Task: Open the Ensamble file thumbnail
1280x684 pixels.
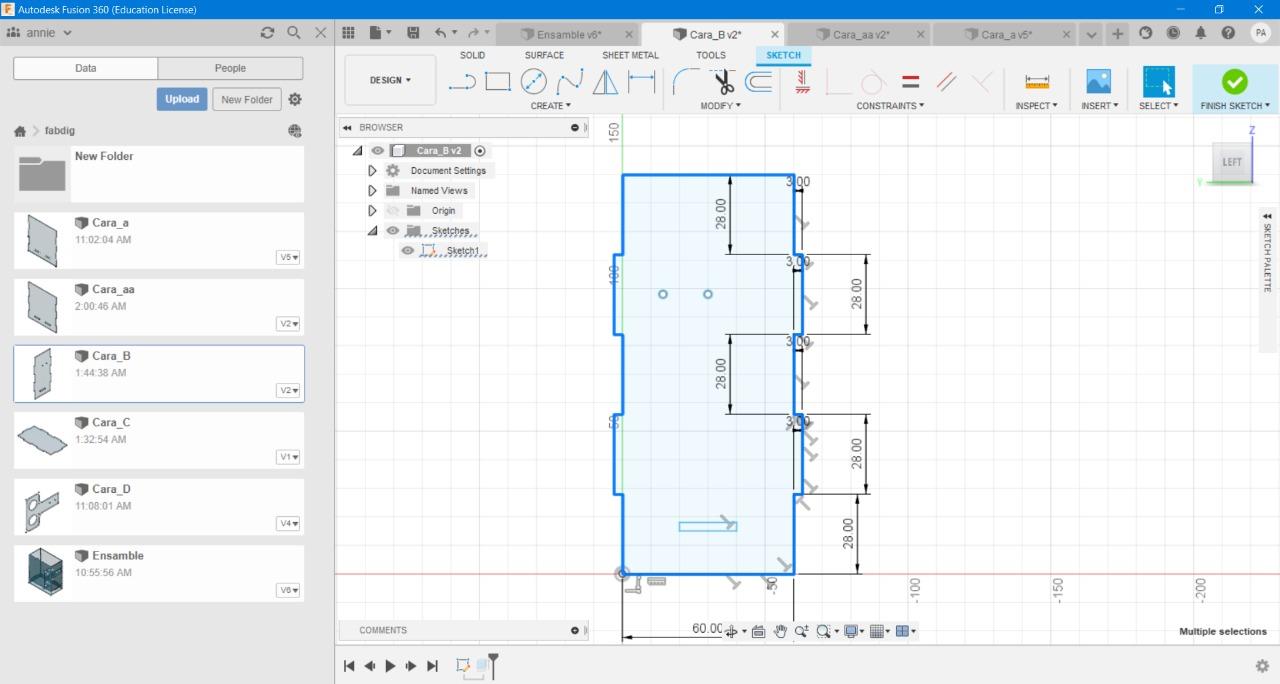Action: coord(46,571)
